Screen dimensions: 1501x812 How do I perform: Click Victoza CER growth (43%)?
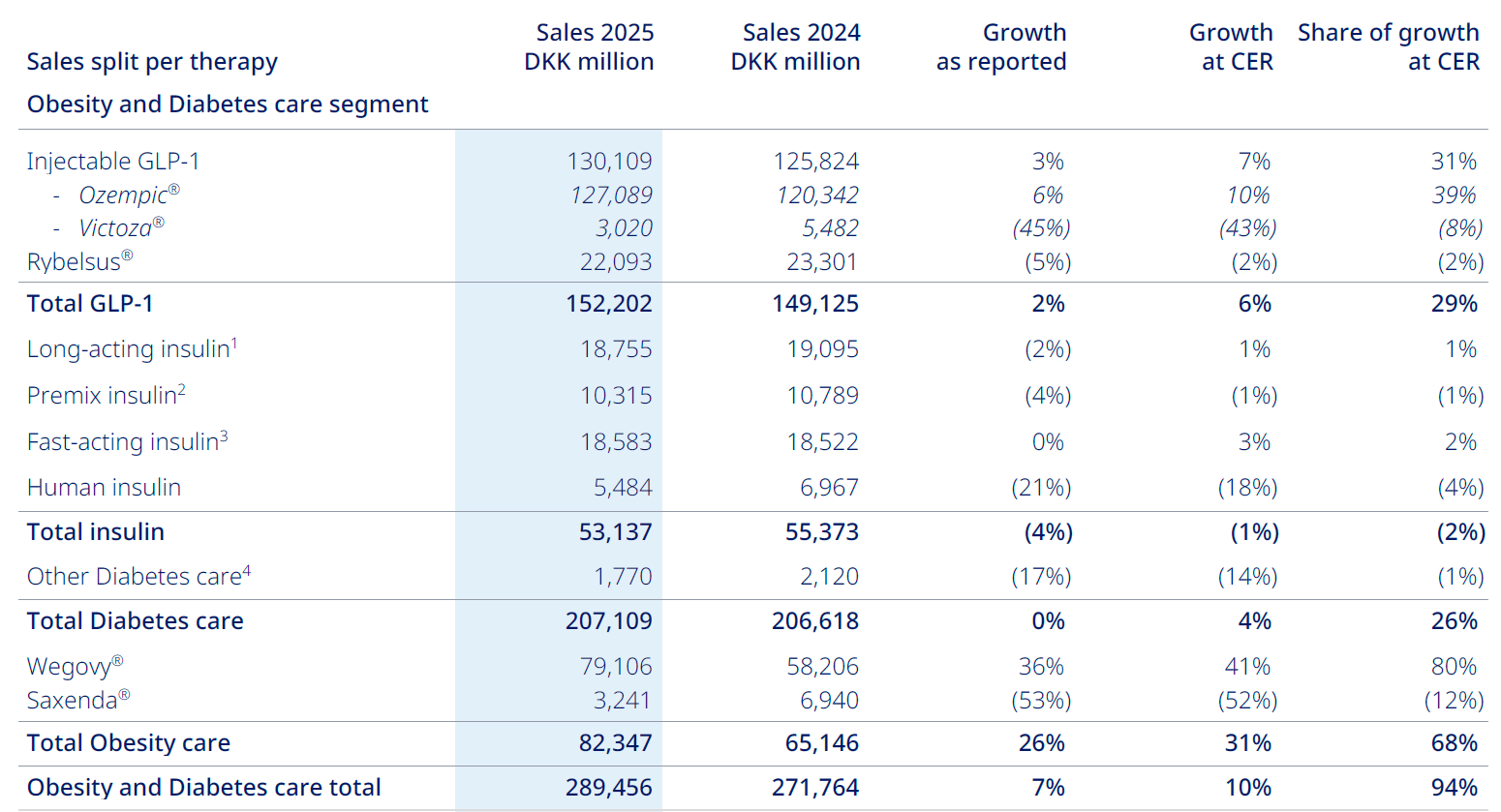coord(1248,228)
